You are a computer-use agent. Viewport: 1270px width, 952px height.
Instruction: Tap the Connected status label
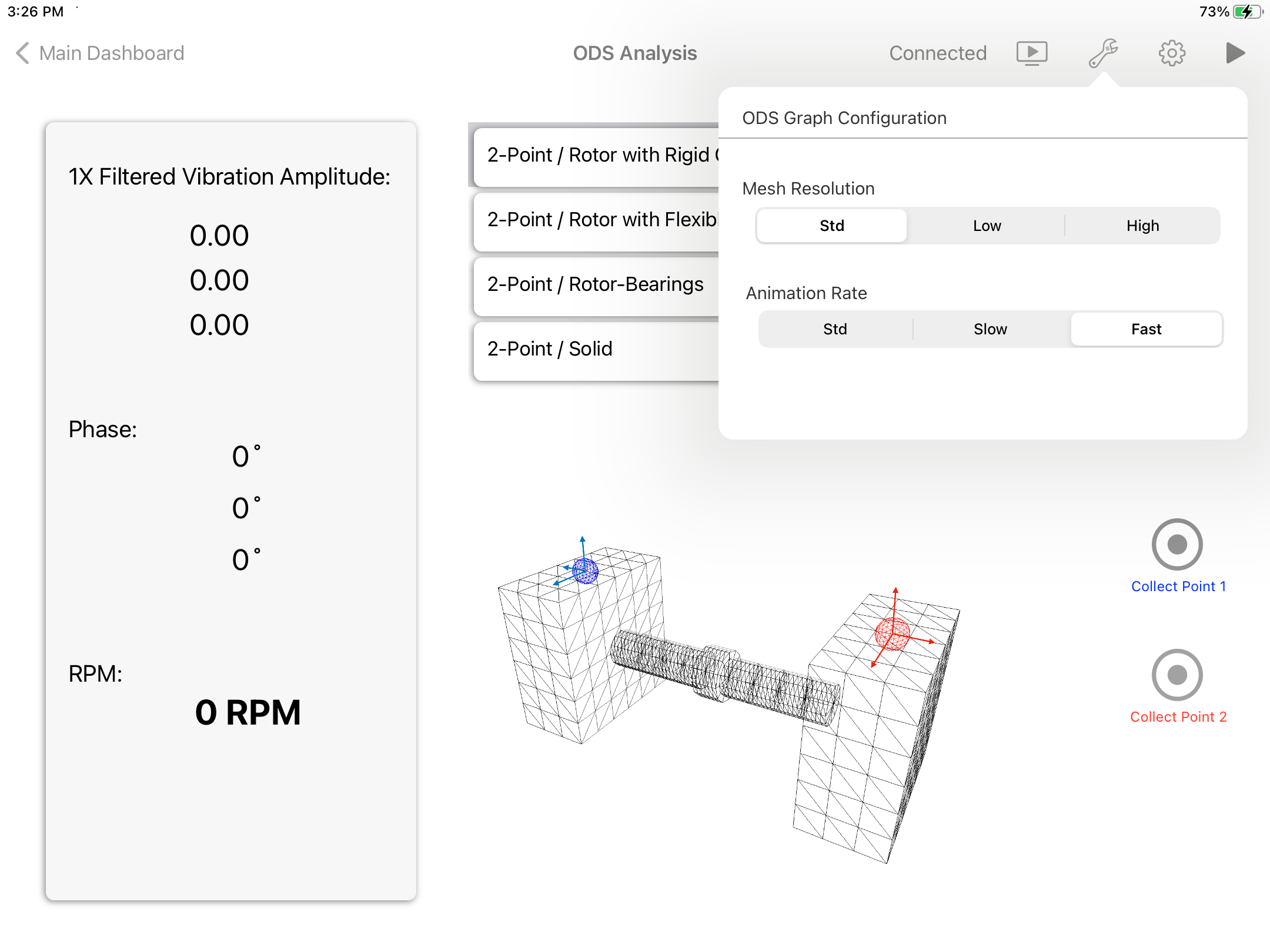click(937, 53)
